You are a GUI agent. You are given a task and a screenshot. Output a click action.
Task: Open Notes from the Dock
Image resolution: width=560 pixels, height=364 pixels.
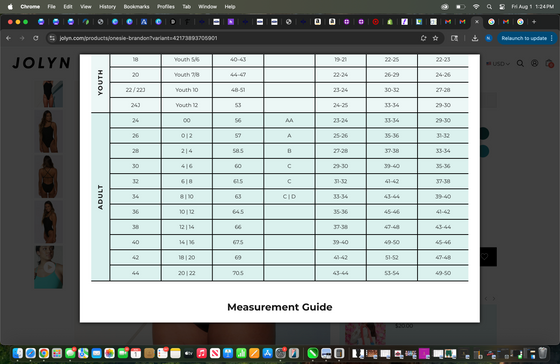click(x=175, y=353)
